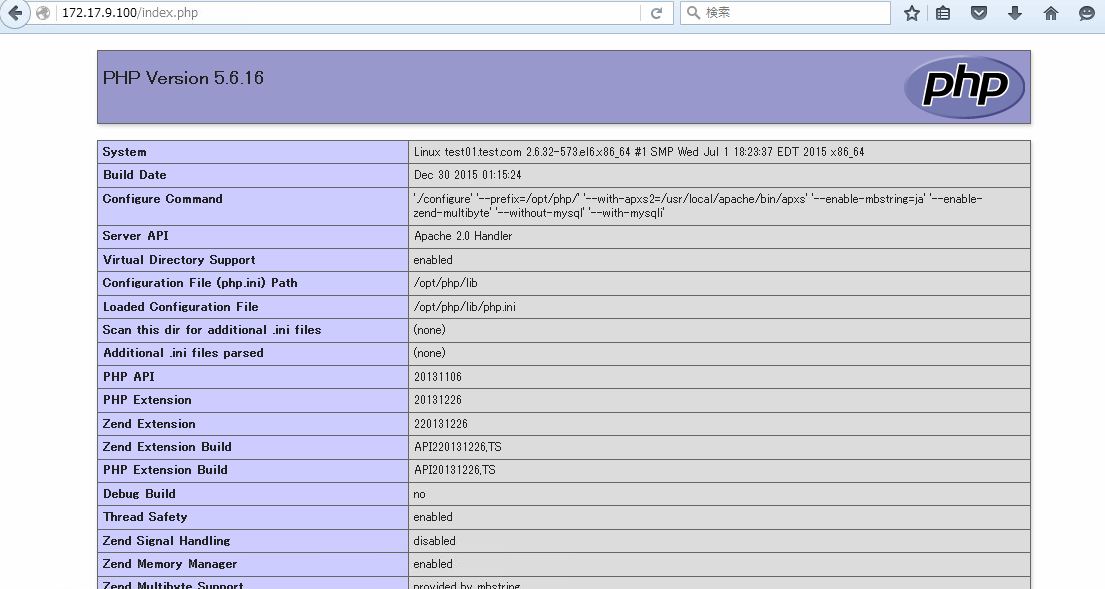Click the Zend Extension label
This screenshot has width=1105, height=589.
(x=149, y=423)
